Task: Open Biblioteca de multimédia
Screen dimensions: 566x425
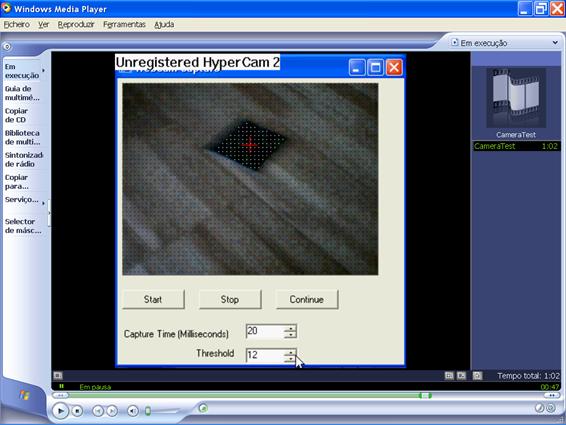Action: tap(22, 137)
